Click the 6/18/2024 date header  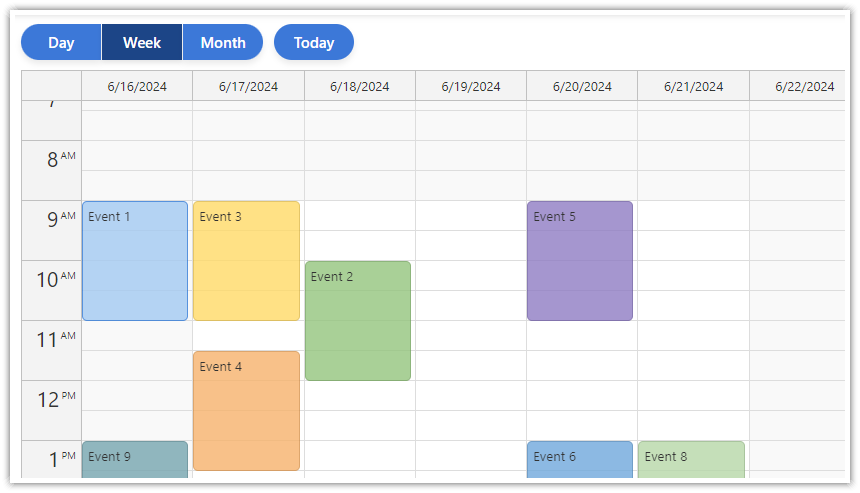360,86
